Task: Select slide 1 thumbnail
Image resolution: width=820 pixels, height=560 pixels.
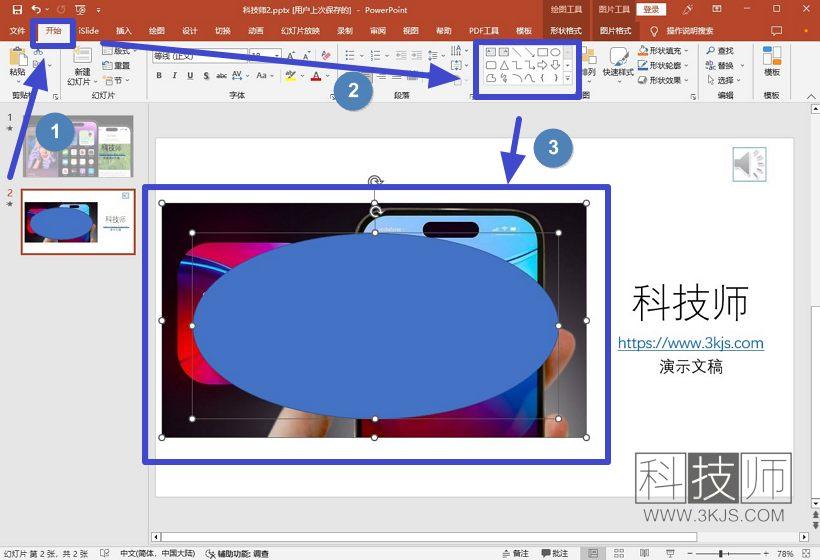Action: (x=78, y=146)
